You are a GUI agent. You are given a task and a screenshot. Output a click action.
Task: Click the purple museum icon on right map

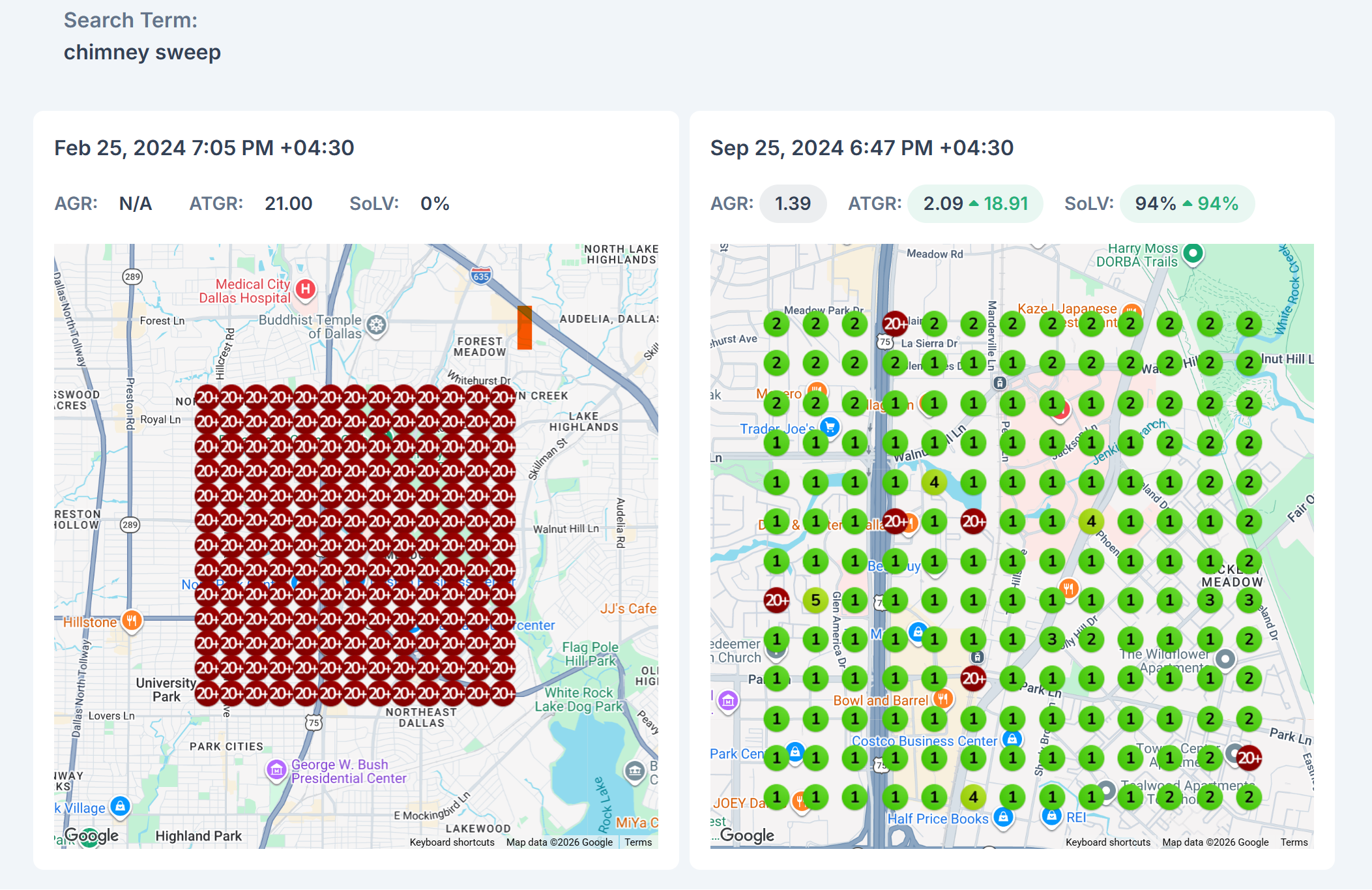point(728,702)
